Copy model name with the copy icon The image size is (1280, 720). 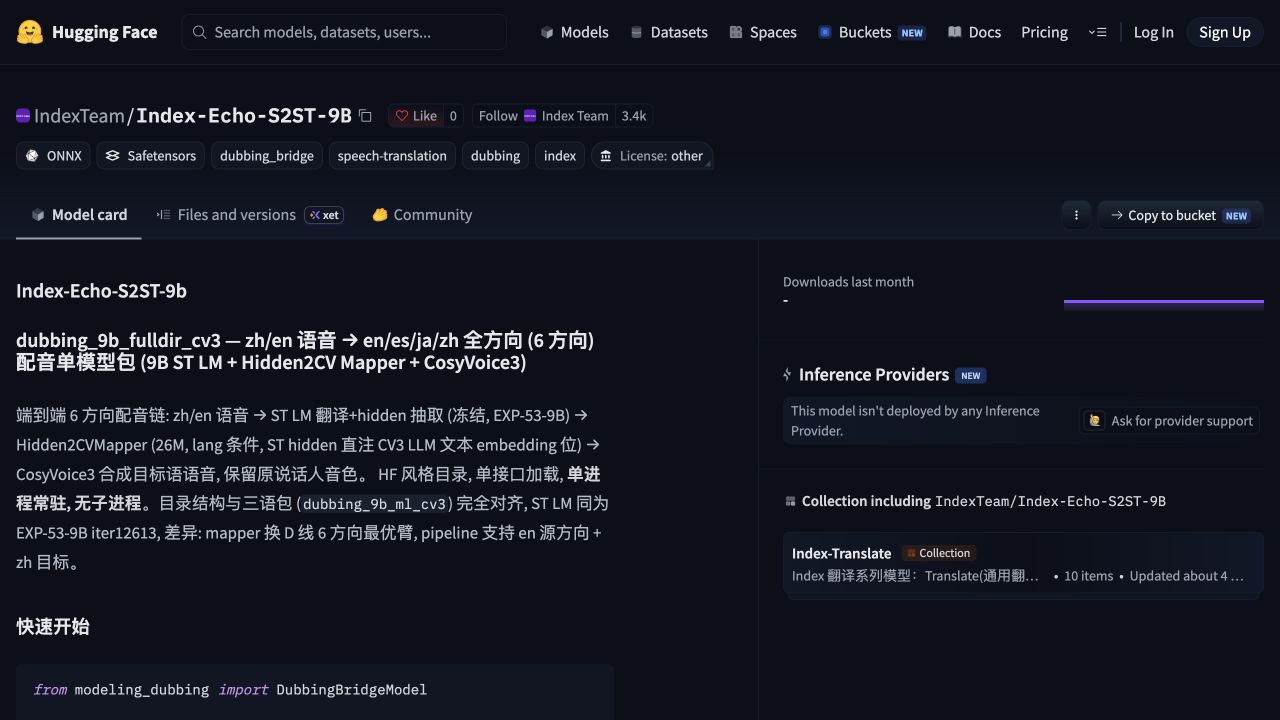pyautogui.click(x=365, y=116)
